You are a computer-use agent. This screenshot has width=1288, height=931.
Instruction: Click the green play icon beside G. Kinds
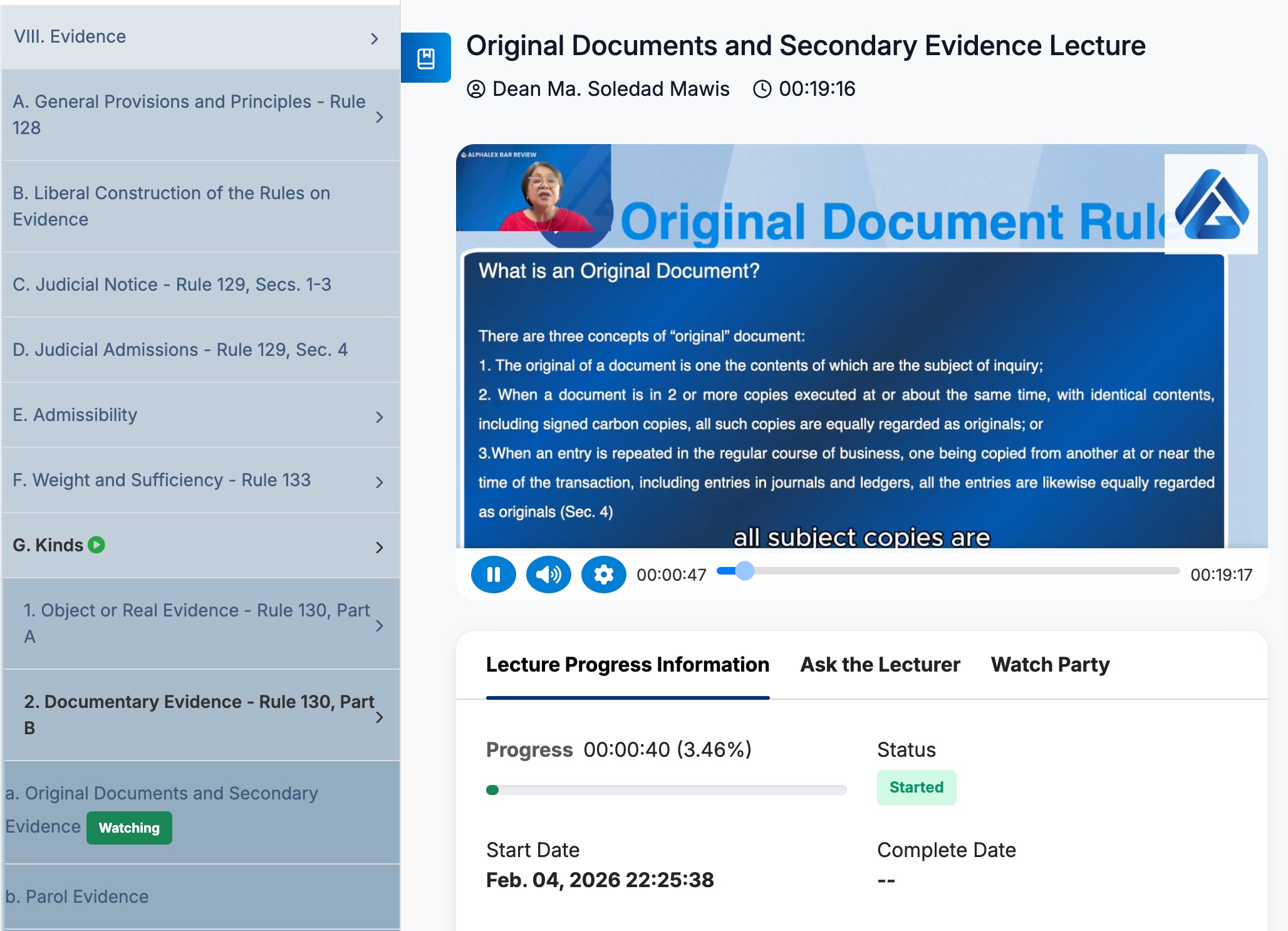point(96,544)
